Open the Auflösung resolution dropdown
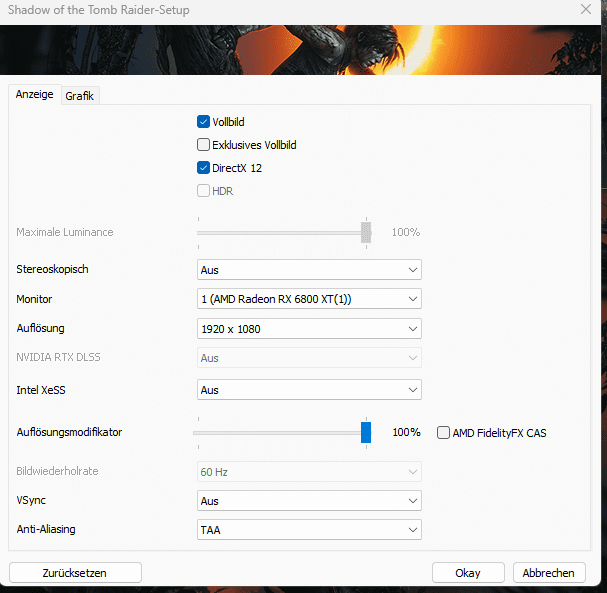Screen dimensions: 607x593 click(309, 329)
